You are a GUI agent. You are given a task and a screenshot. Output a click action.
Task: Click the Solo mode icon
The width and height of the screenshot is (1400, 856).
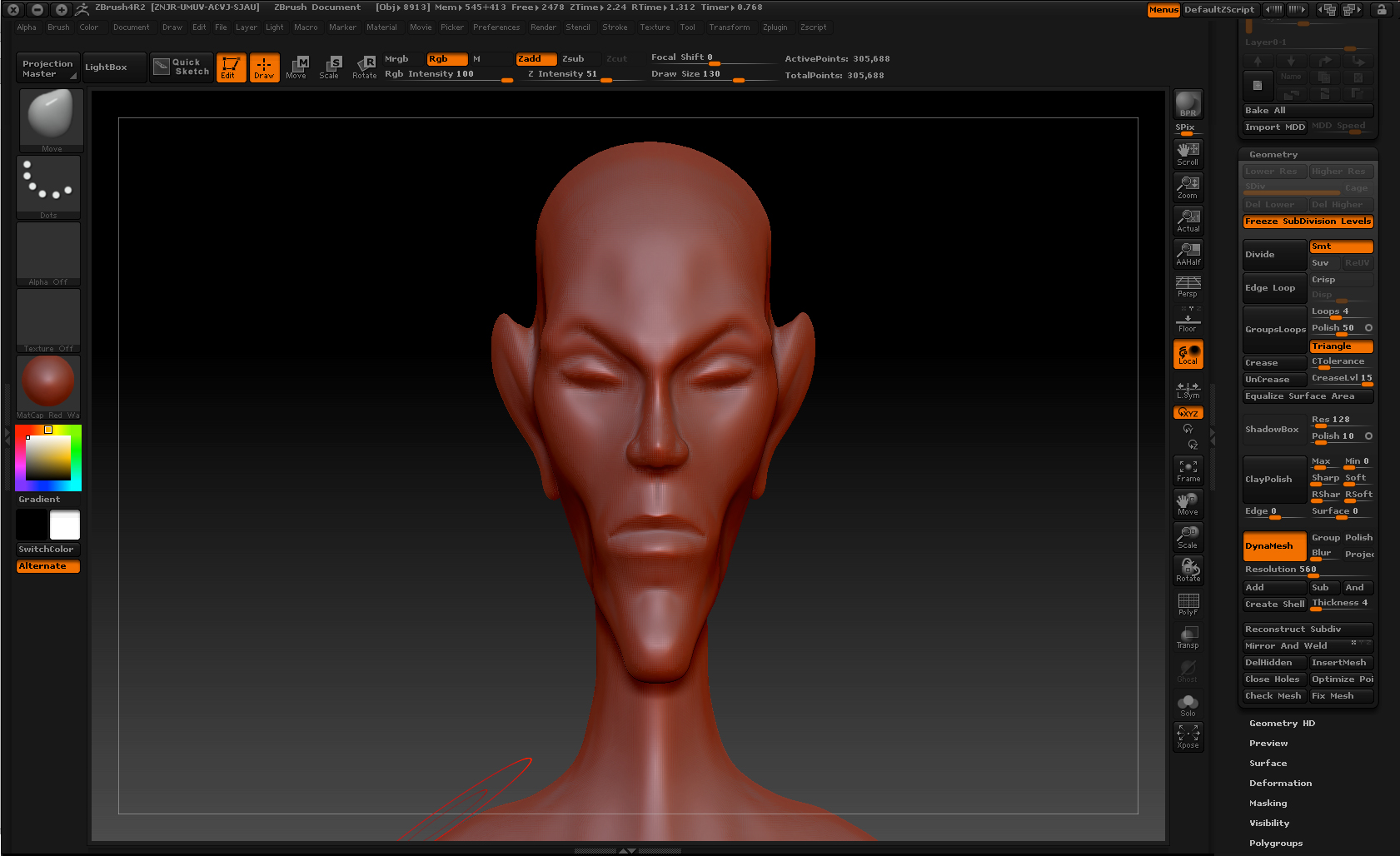click(x=1188, y=704)
